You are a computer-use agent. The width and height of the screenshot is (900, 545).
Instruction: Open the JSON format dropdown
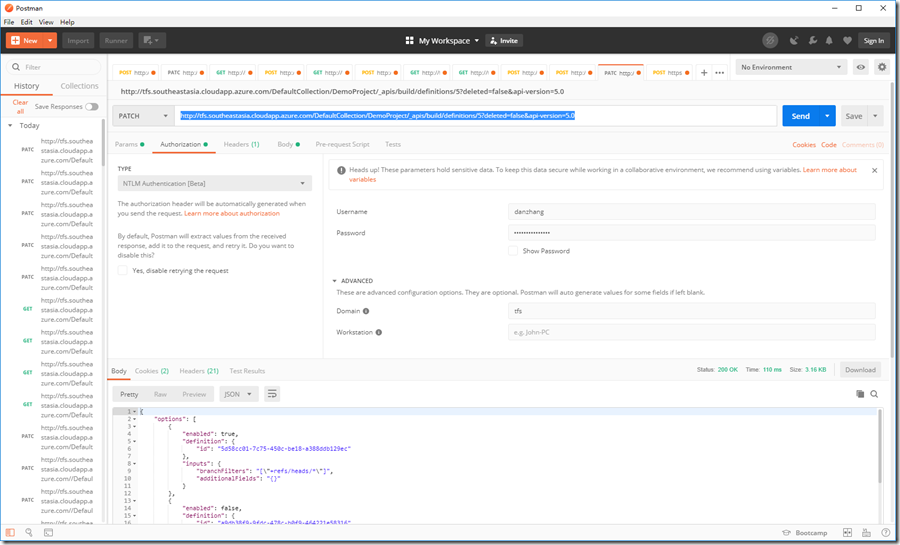point(239,394)
